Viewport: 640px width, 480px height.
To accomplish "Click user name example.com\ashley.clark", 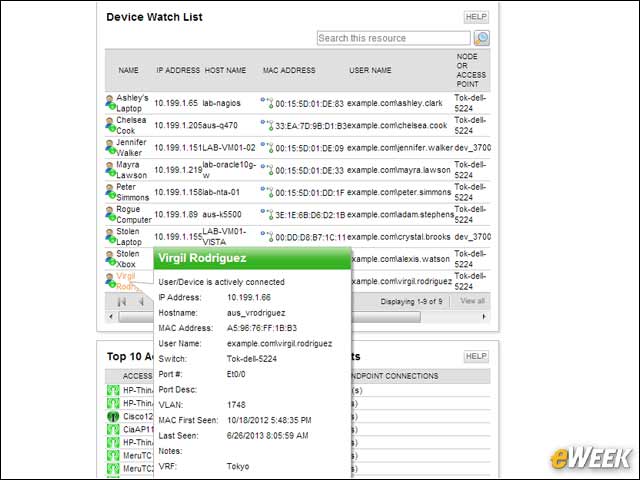I will coord(395,103).
